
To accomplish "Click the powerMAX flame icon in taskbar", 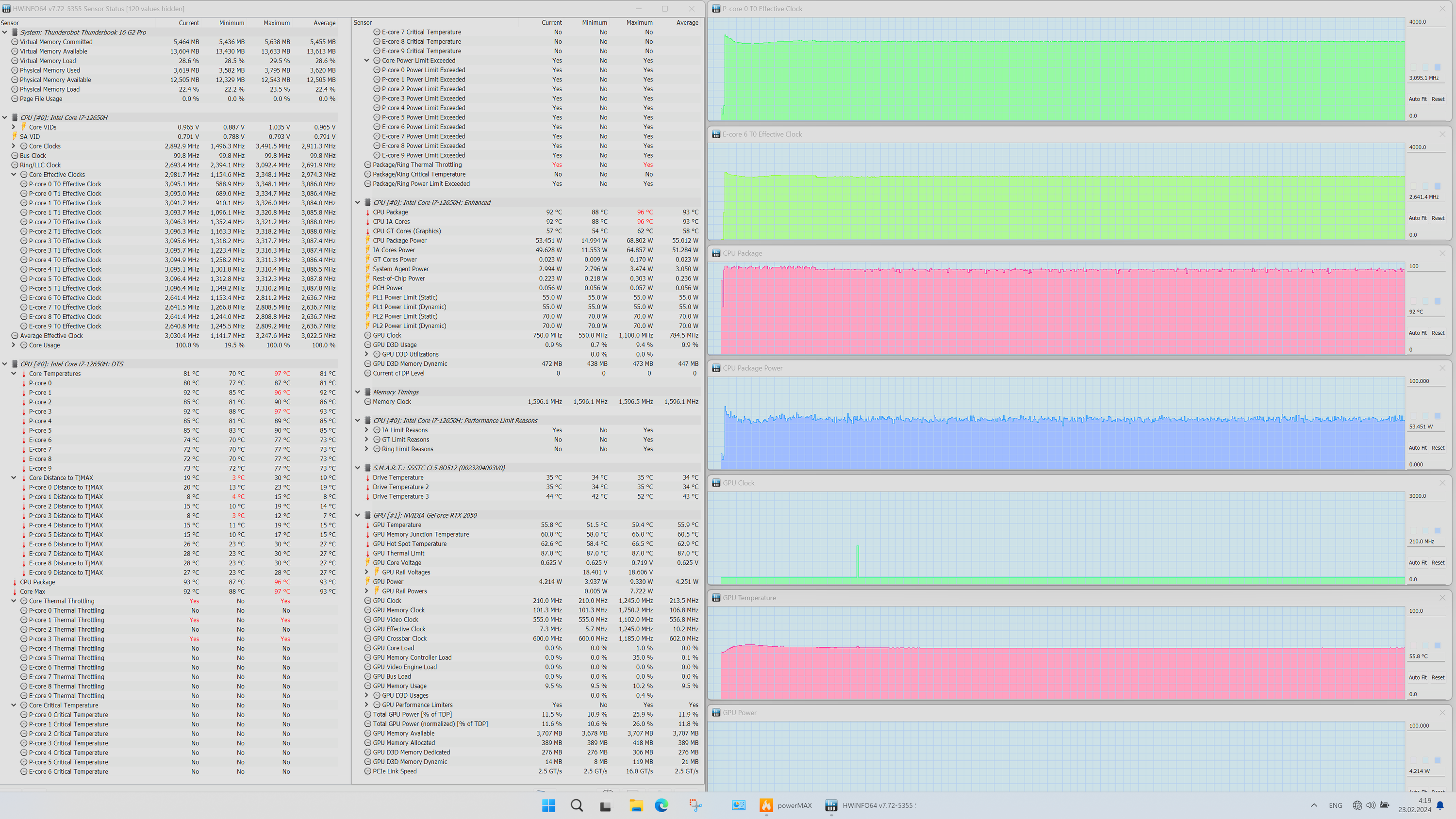I will [x=766, y=805].
